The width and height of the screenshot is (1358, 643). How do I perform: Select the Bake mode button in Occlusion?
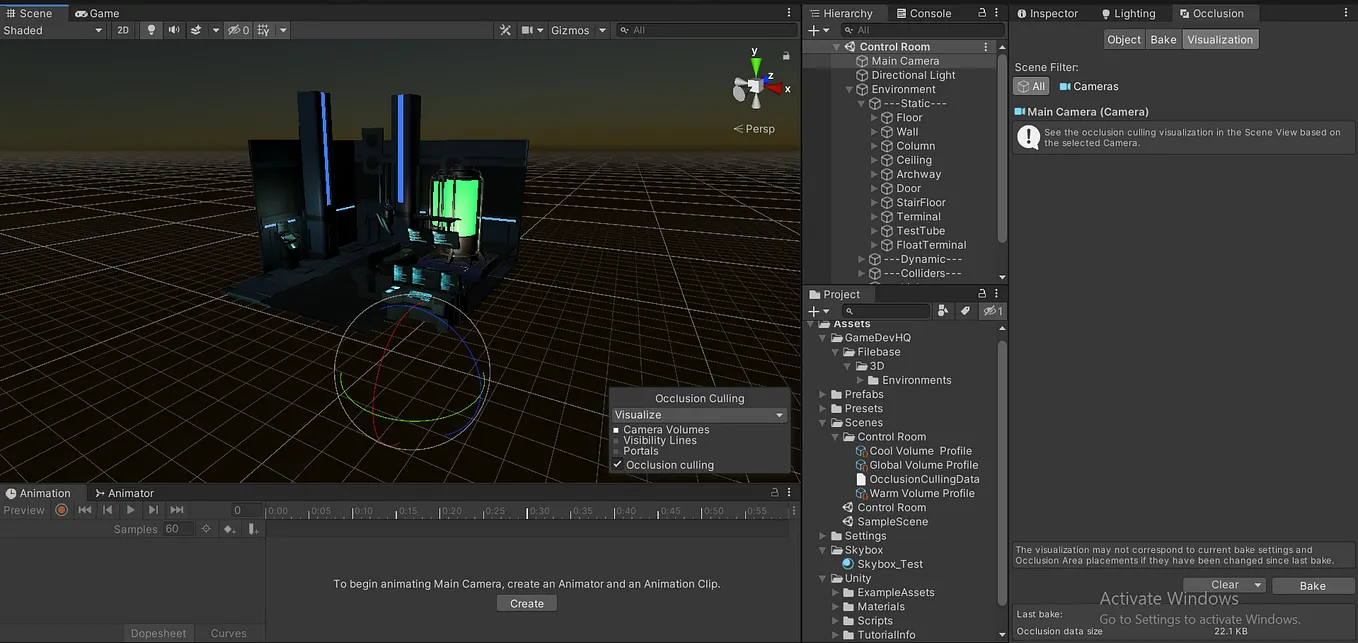click(x=1164, y=39)
